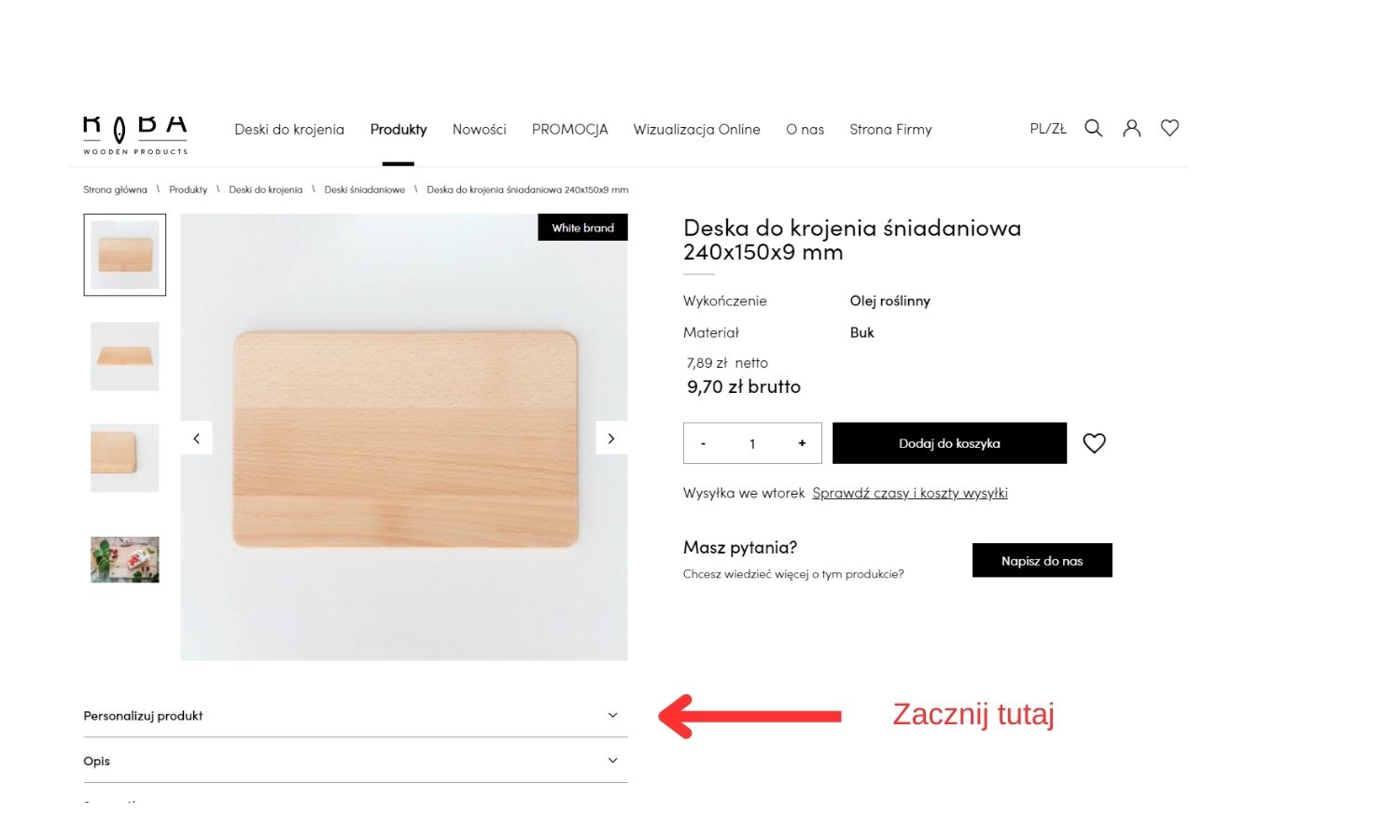Screen dimensions: 1400x840
Task: Show next product image with right arrow
Action: pyautogui.click(x=611, y=439)
